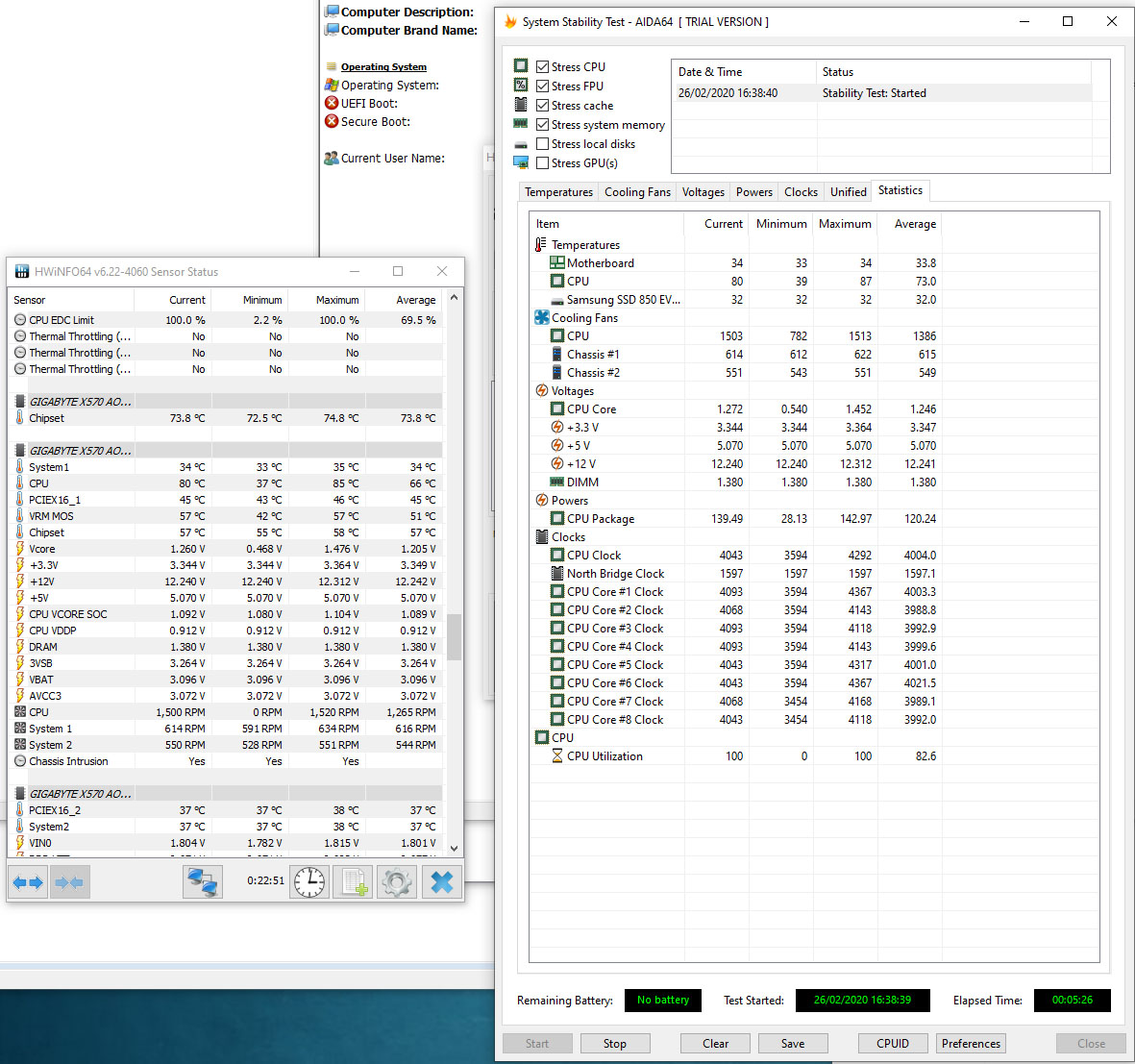Click the Item column header
1135x1064 pixels.
click(605, 224)
